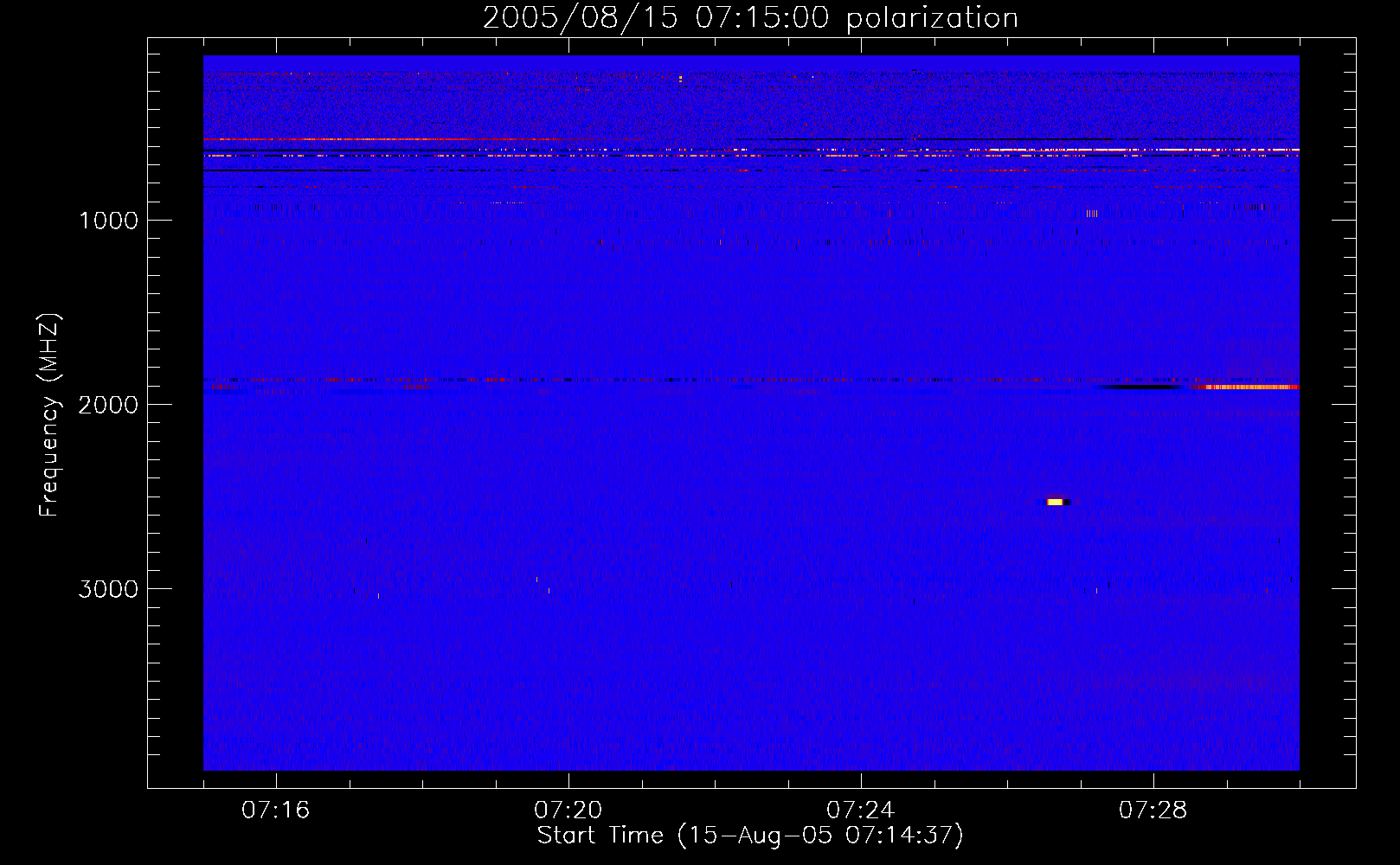Click the plot title "2005/08/15 07:15:00 polarization"

click(x=750, y=18)
